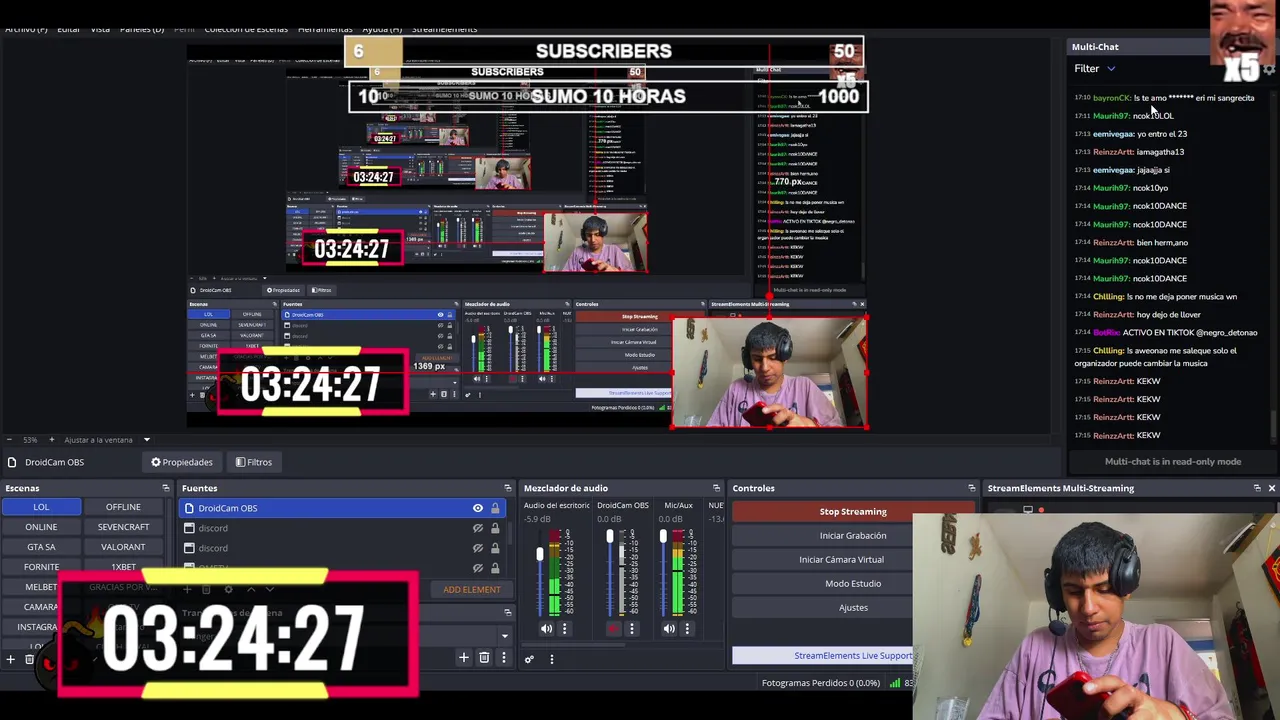
Task: Zoom in the preview with plus icon
Action: click(51, 440)
